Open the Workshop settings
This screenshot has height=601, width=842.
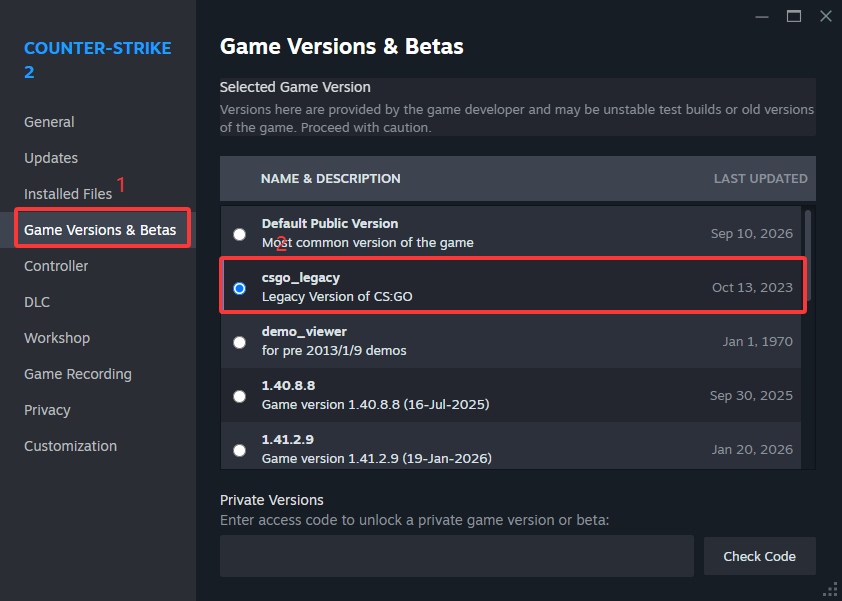click(57, 338)
